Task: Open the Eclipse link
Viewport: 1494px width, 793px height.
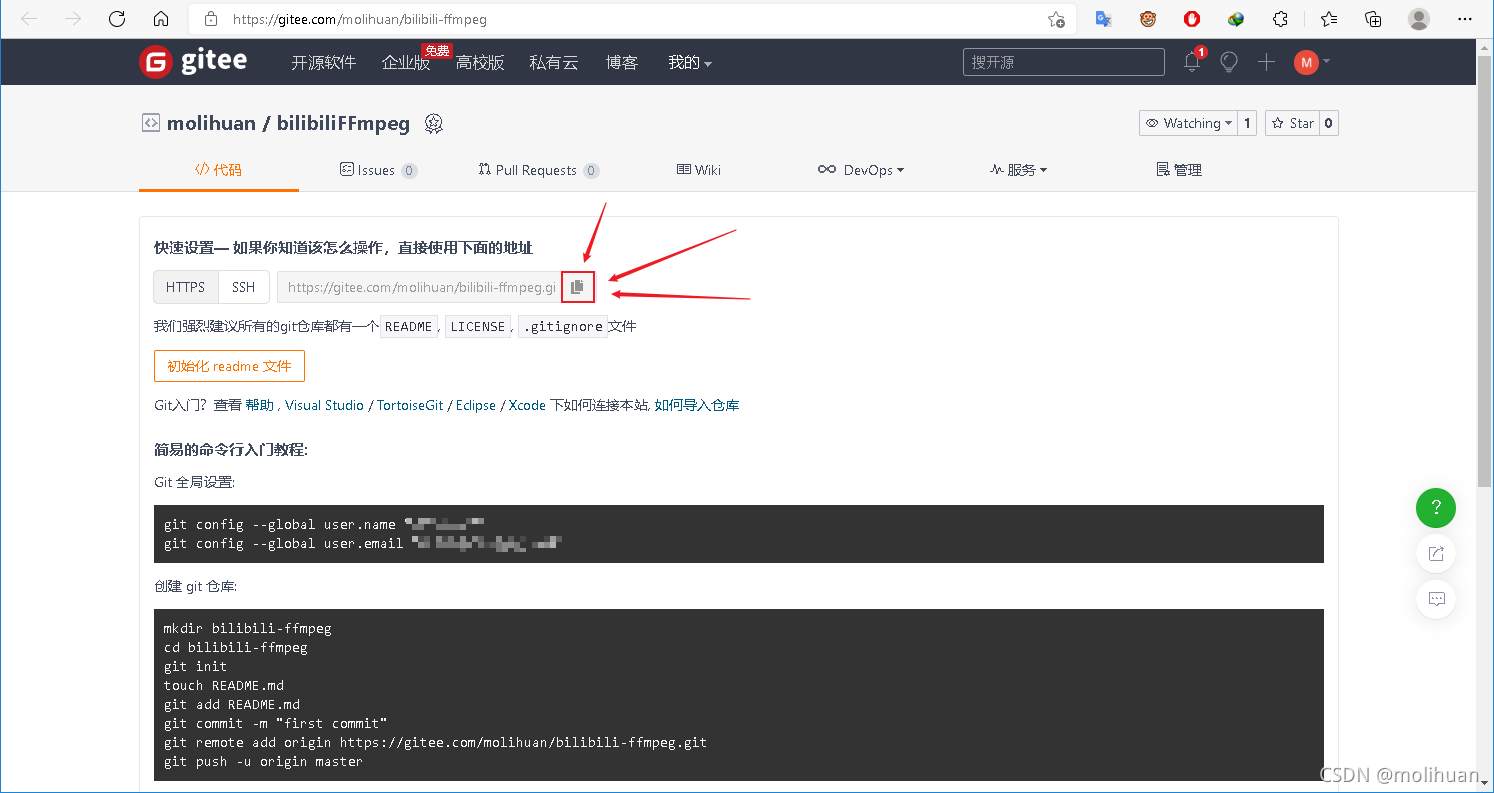Action: [476, 405]
